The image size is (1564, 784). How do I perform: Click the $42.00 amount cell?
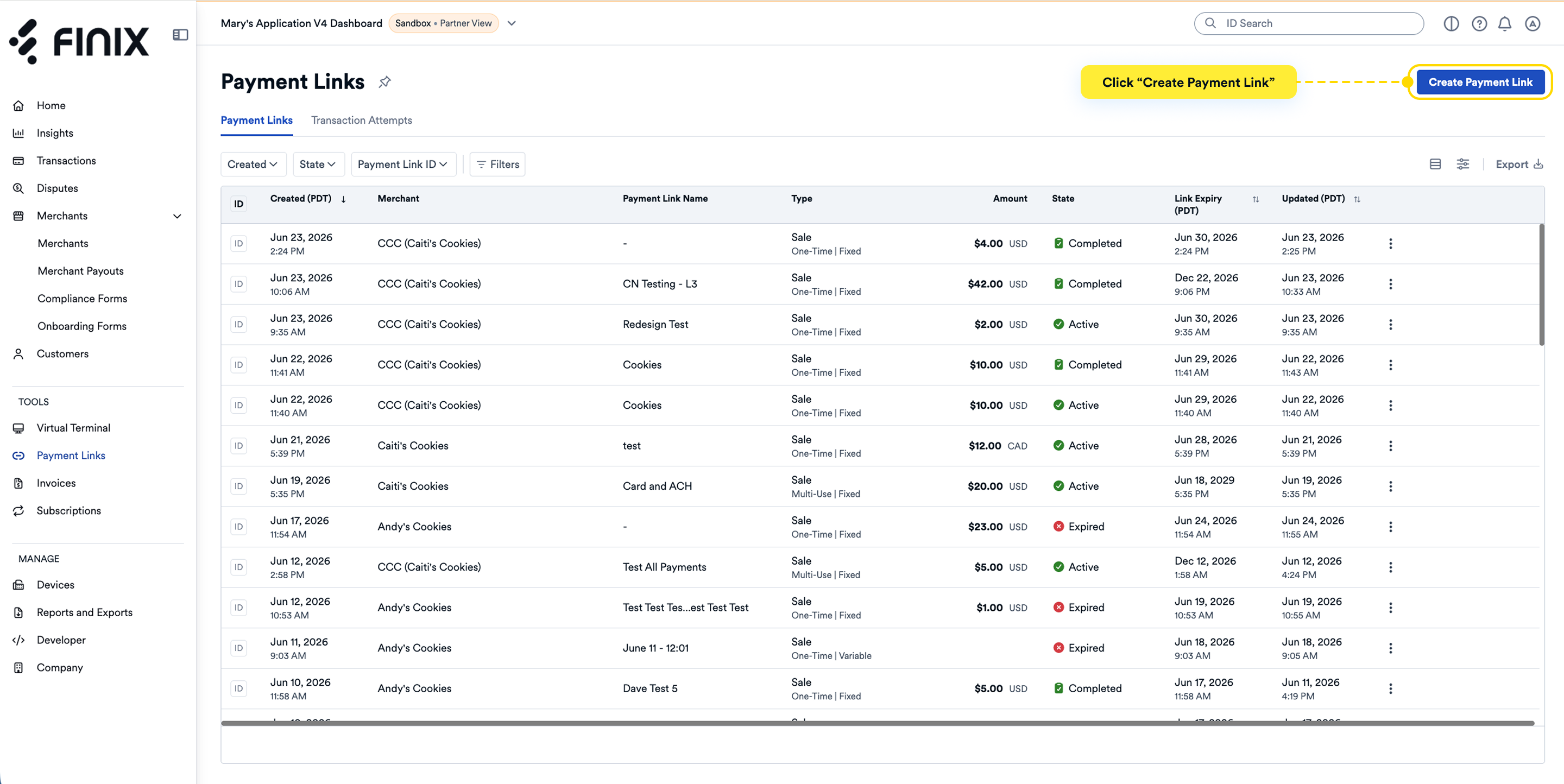point(997,284)
